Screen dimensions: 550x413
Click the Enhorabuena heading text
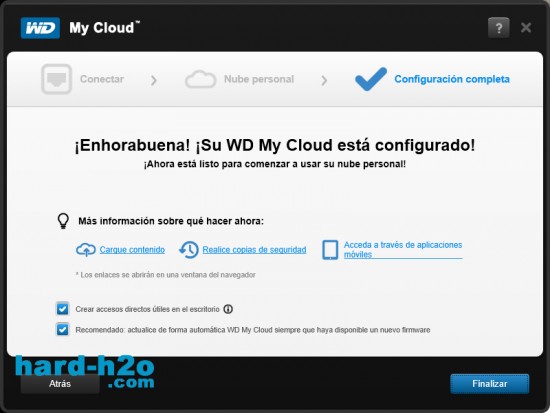[275, 145]
